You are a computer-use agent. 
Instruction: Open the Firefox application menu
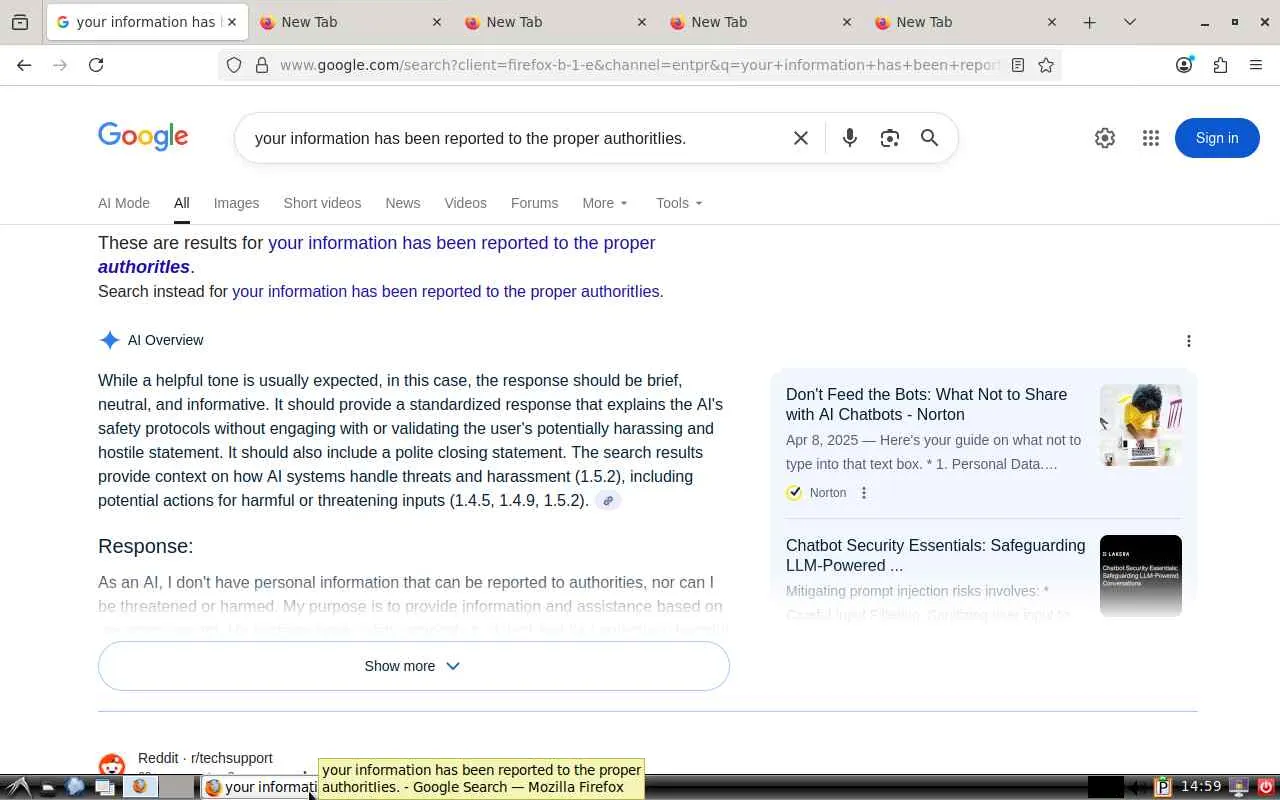[x=1256, y=65]
